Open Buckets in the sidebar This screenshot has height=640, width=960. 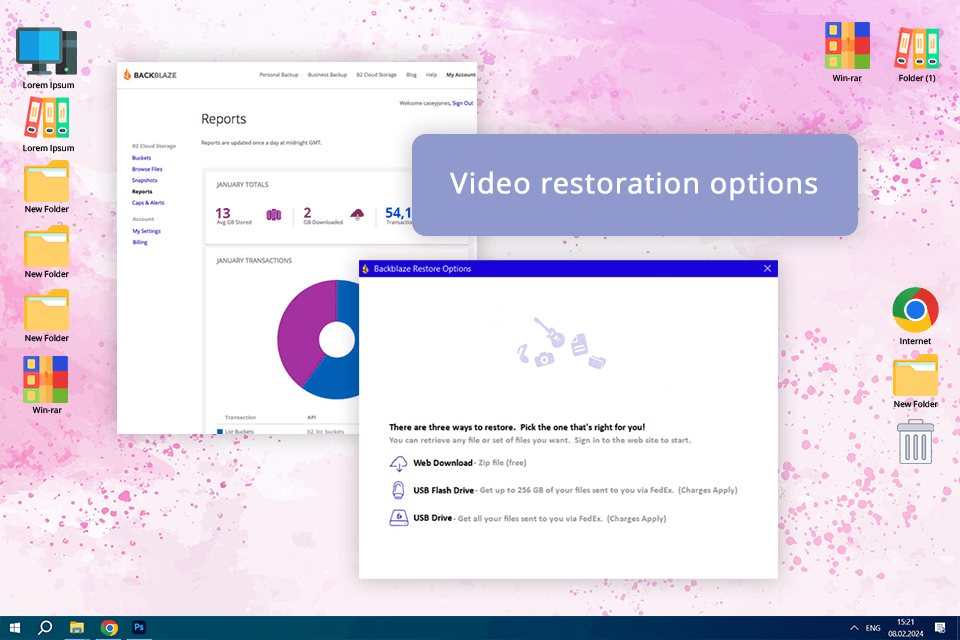(x=141, y=158)
